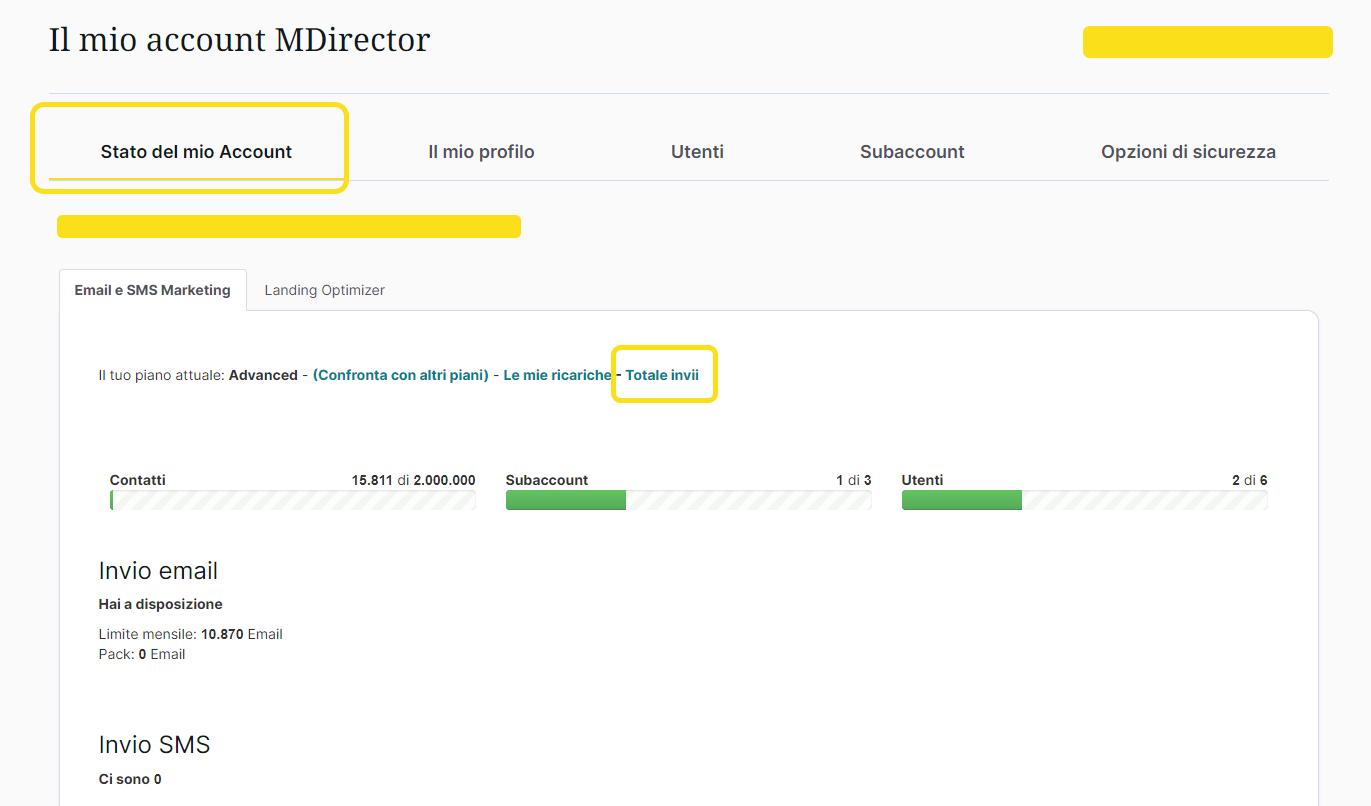
Task: View Totale invii link
Action: tap(662, 375)
